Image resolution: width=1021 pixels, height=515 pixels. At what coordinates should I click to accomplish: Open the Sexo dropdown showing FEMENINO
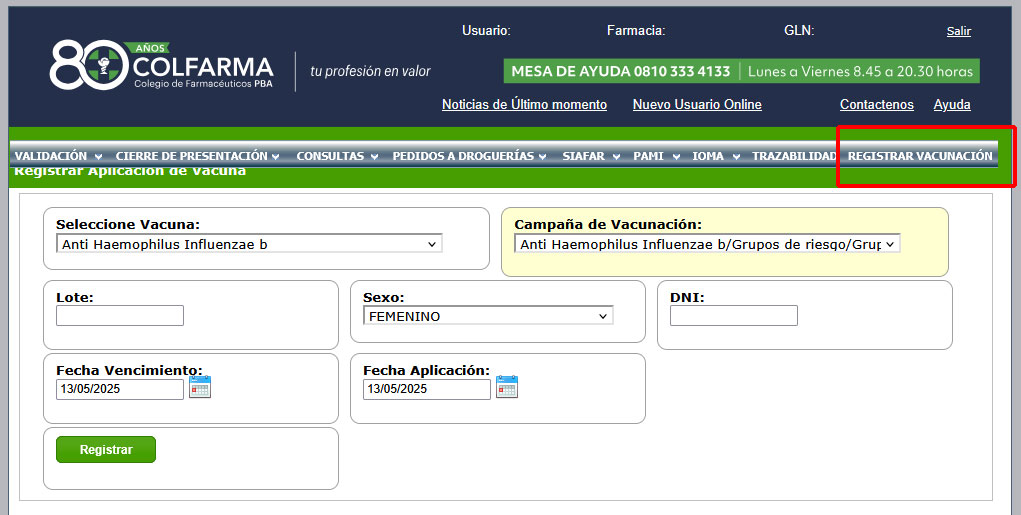pos(488,316)
